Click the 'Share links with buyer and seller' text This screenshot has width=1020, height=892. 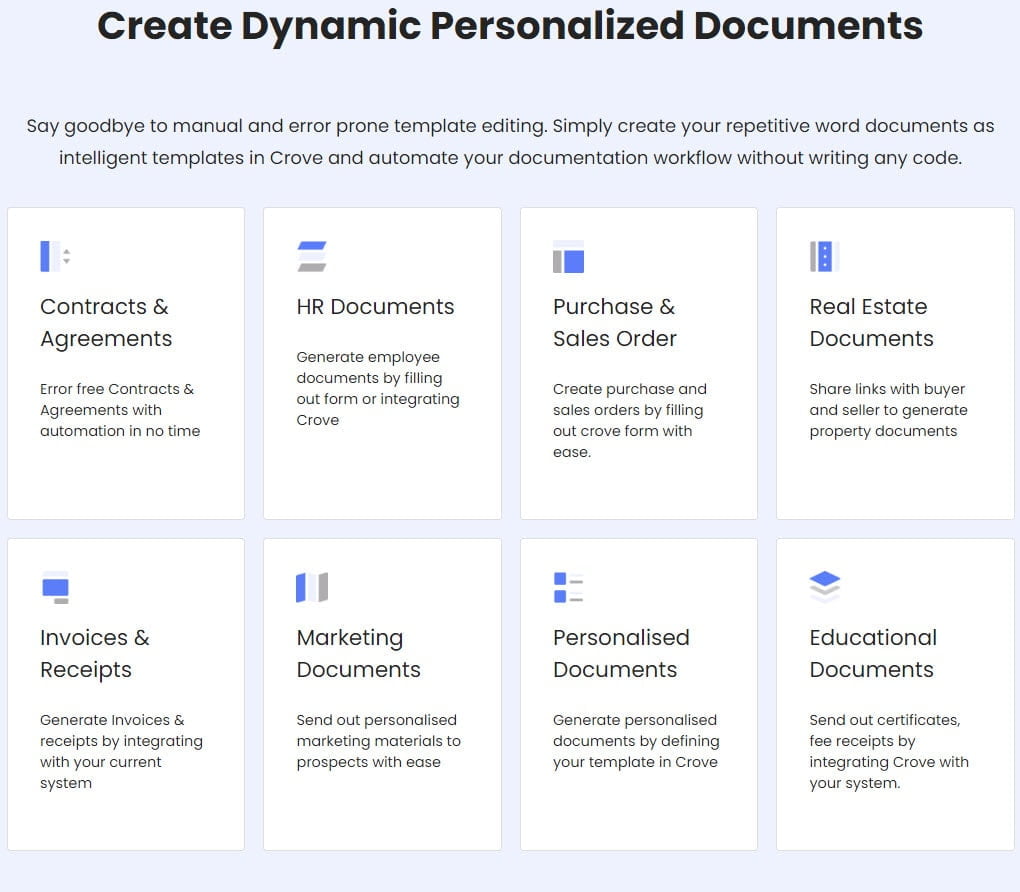coord(888,410)
